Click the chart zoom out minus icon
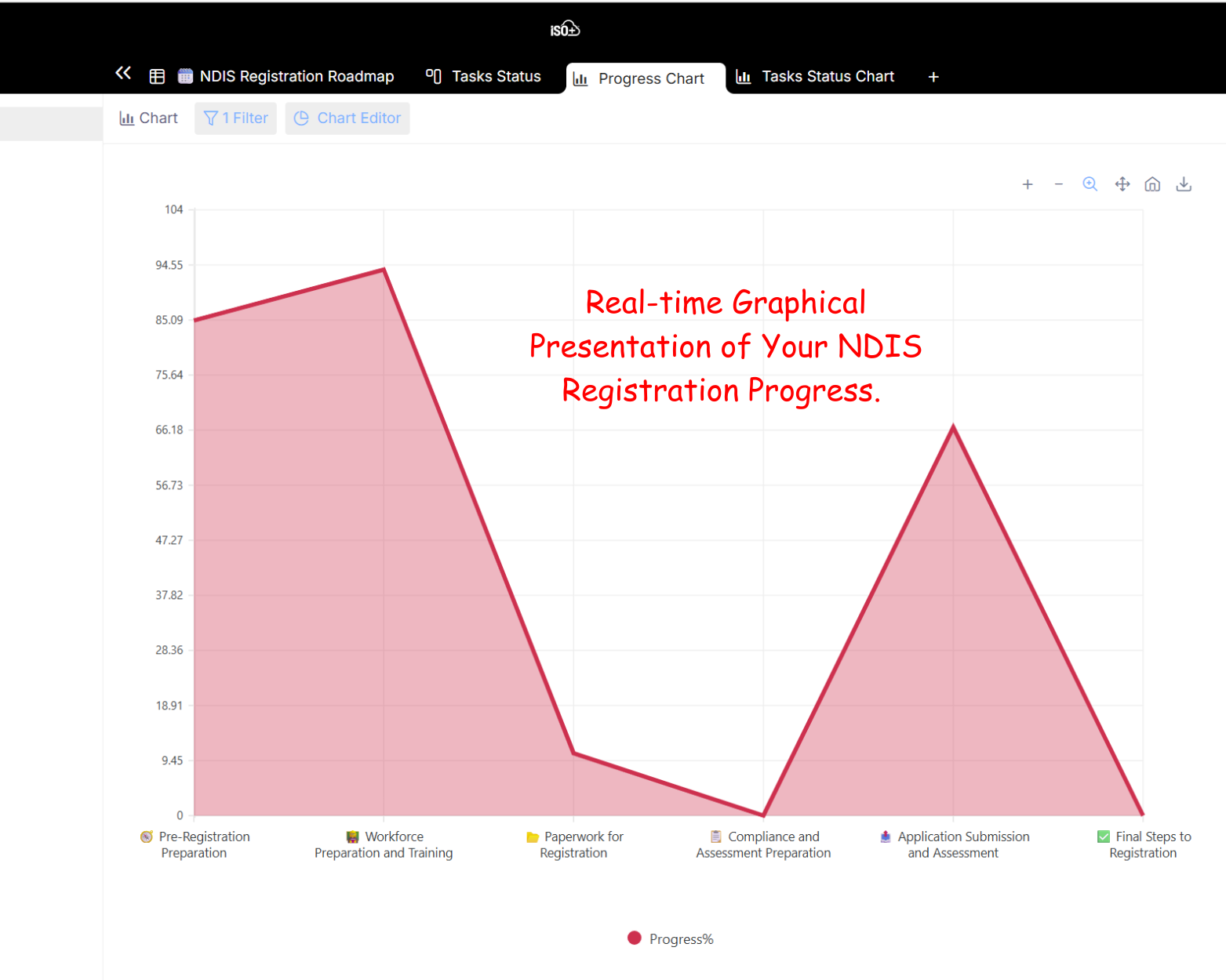The width and height of the screenshot is (1226, 980). click(1059, 185)
